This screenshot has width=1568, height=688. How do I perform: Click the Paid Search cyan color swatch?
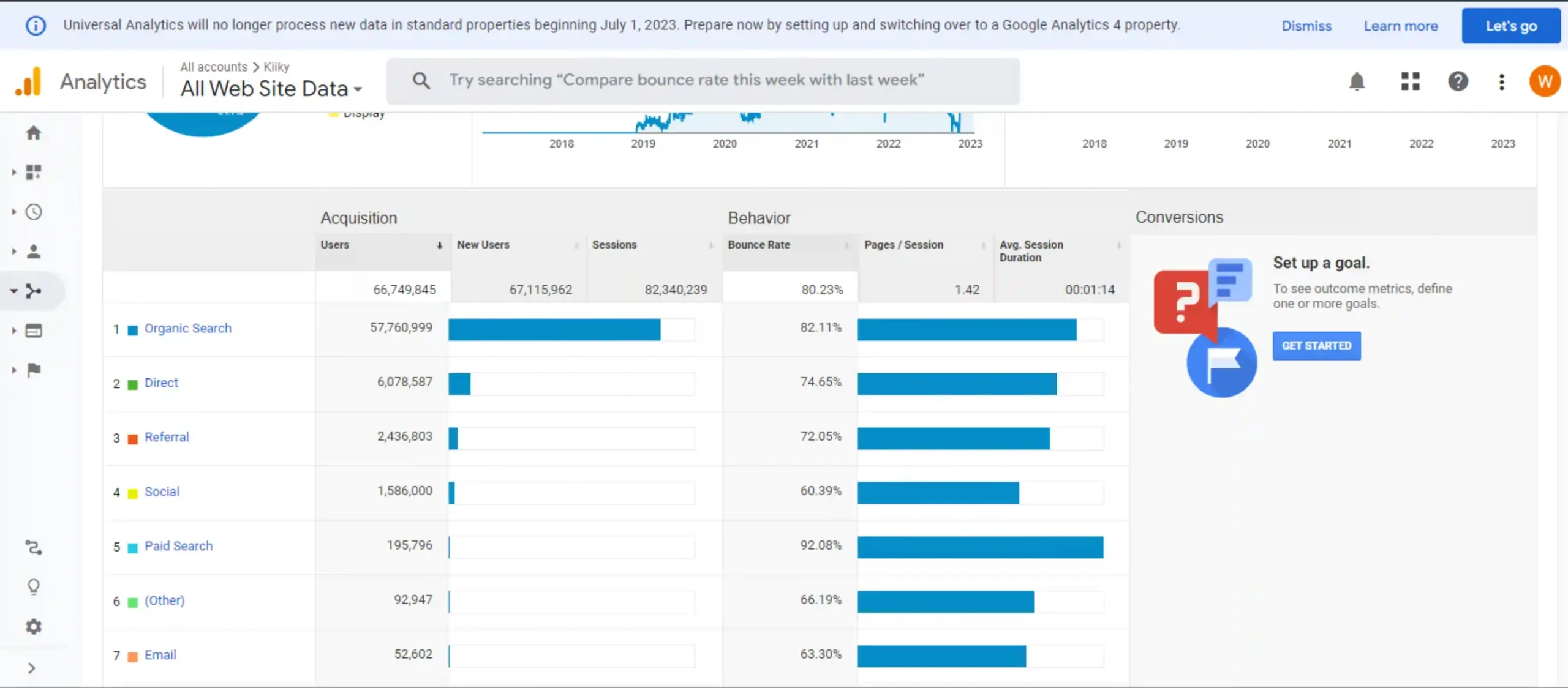pyautogui.click(x=132, y=548)
